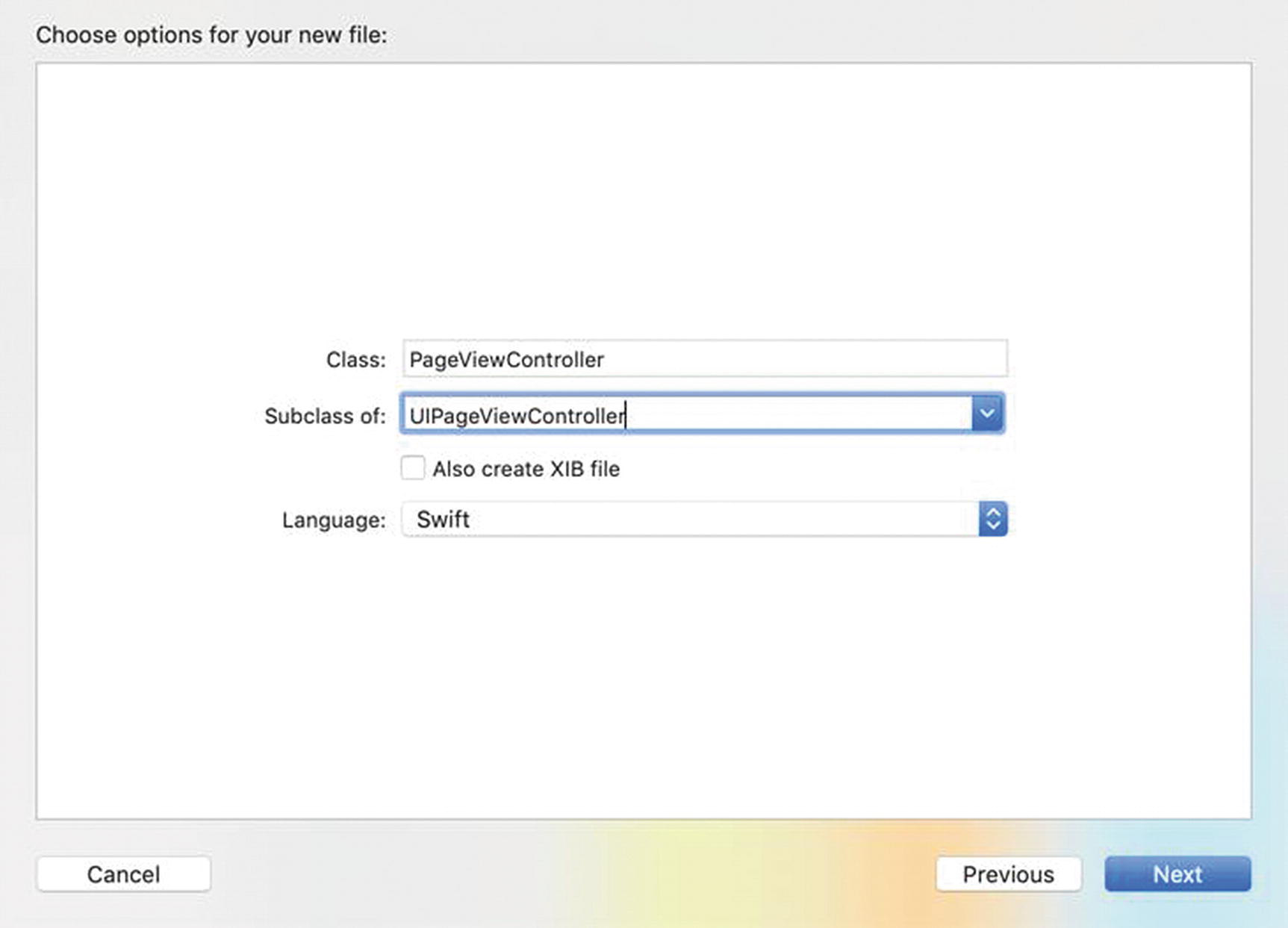The image size is (1288, 928).
Task: Go back with the Previous button
Action: click(1009, 874)
